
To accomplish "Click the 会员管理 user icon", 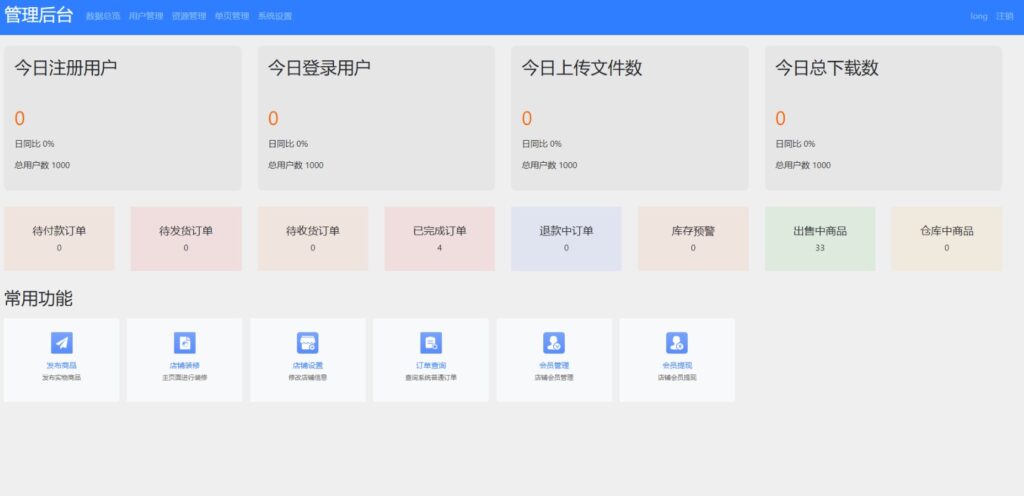I will [x=554, y=343].
